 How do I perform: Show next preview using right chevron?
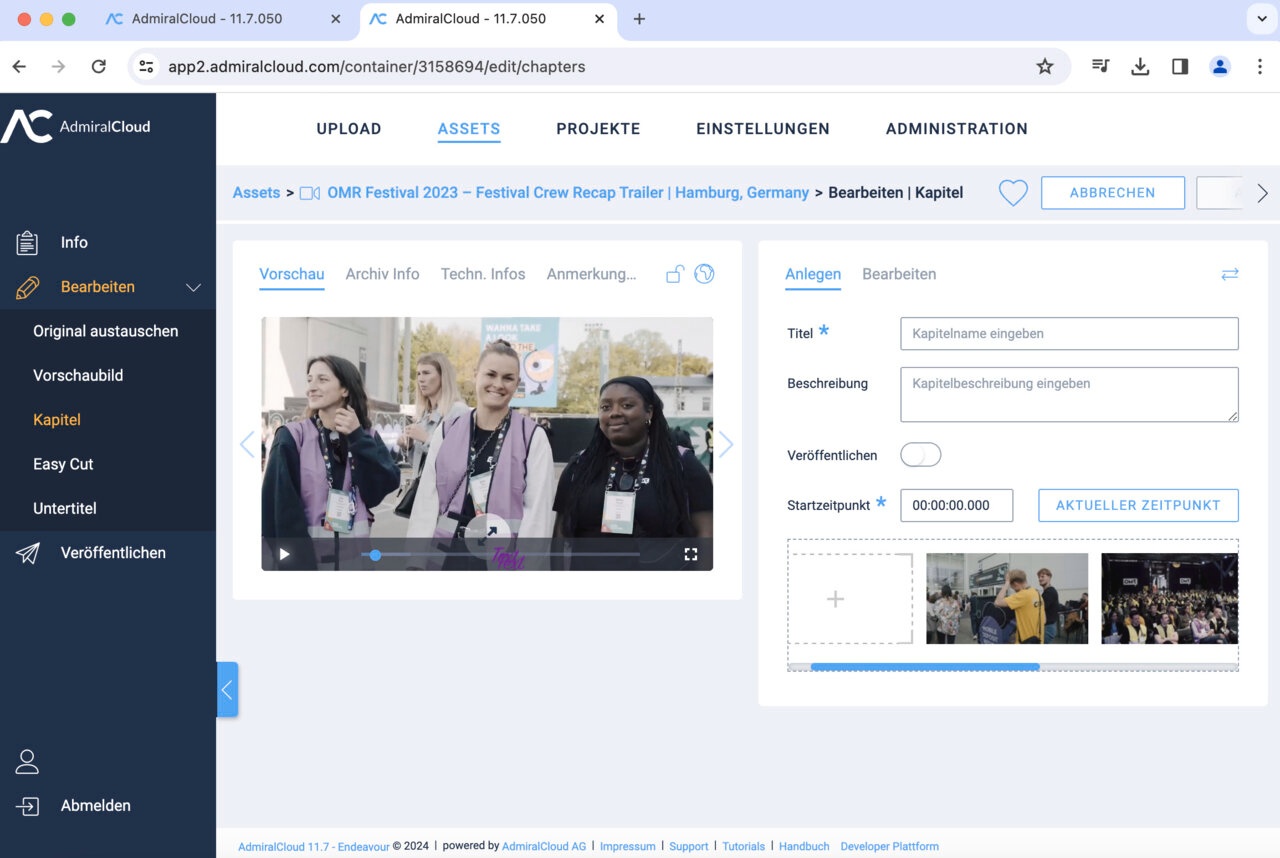click(727, 444)
